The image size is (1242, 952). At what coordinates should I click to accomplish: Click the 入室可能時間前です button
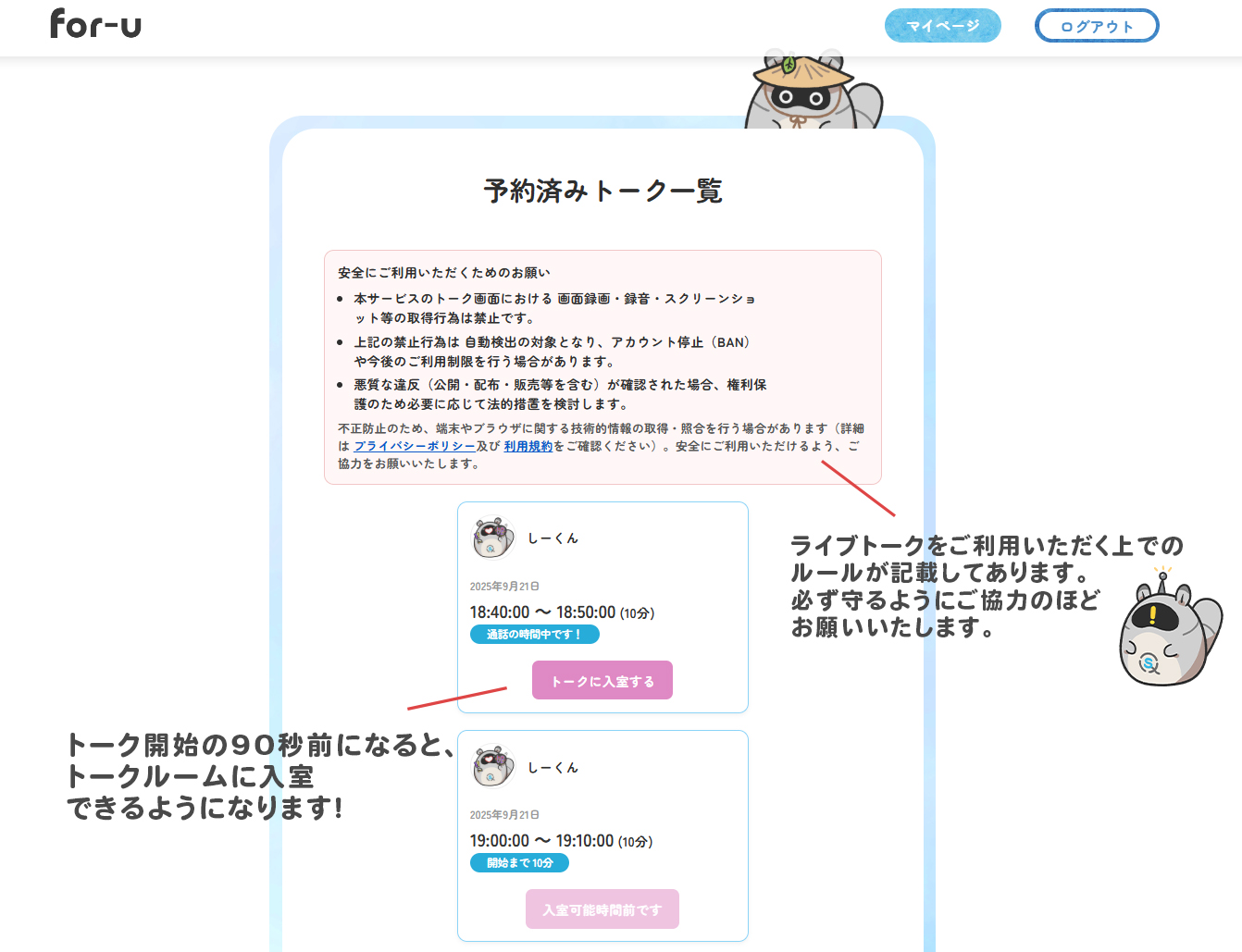pos(602,909)
